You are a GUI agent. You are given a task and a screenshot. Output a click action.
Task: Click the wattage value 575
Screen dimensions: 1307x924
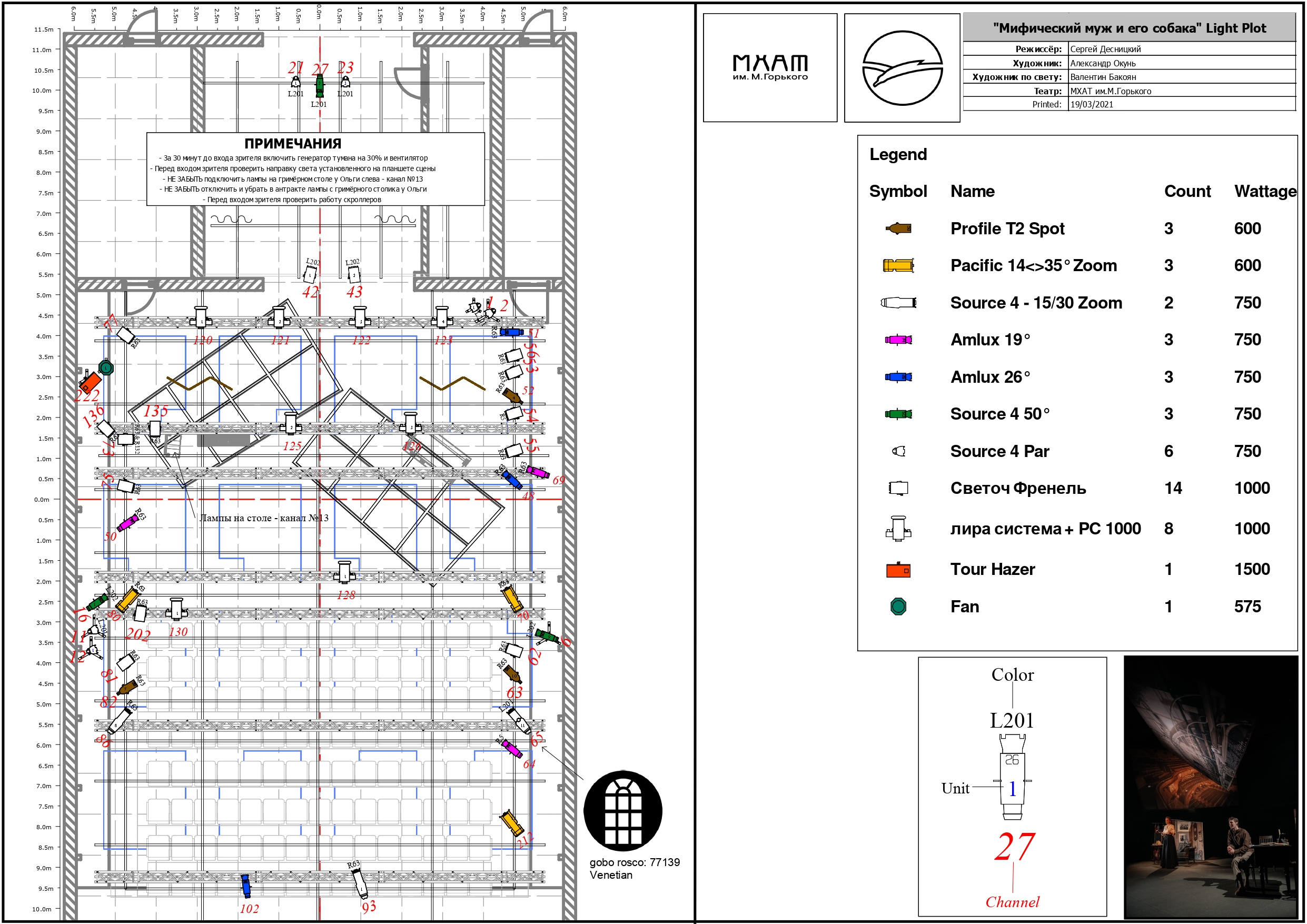(x=1248, y=607)
